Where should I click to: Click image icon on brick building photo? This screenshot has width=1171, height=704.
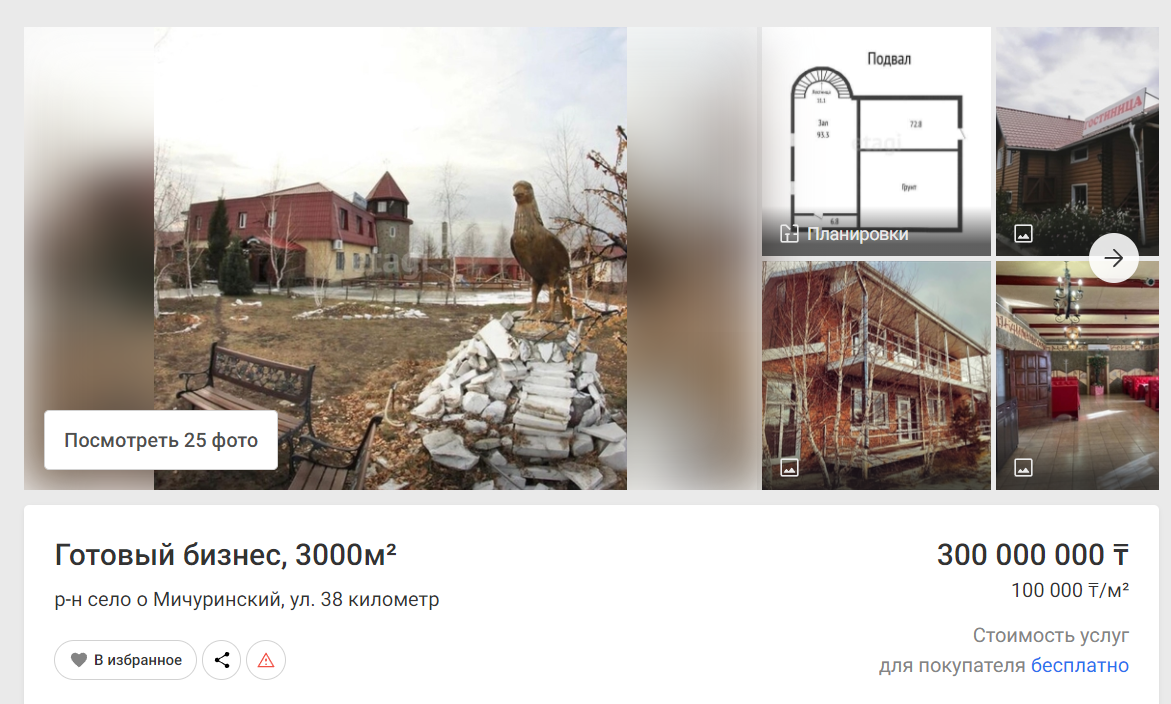coord(789,468)
